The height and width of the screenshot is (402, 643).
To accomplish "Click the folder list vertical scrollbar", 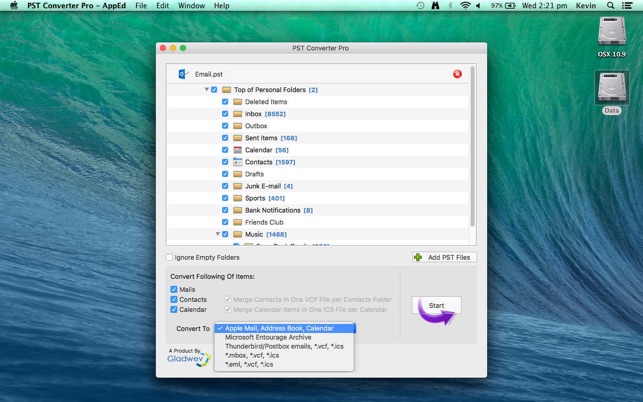I will pos(473,150).
